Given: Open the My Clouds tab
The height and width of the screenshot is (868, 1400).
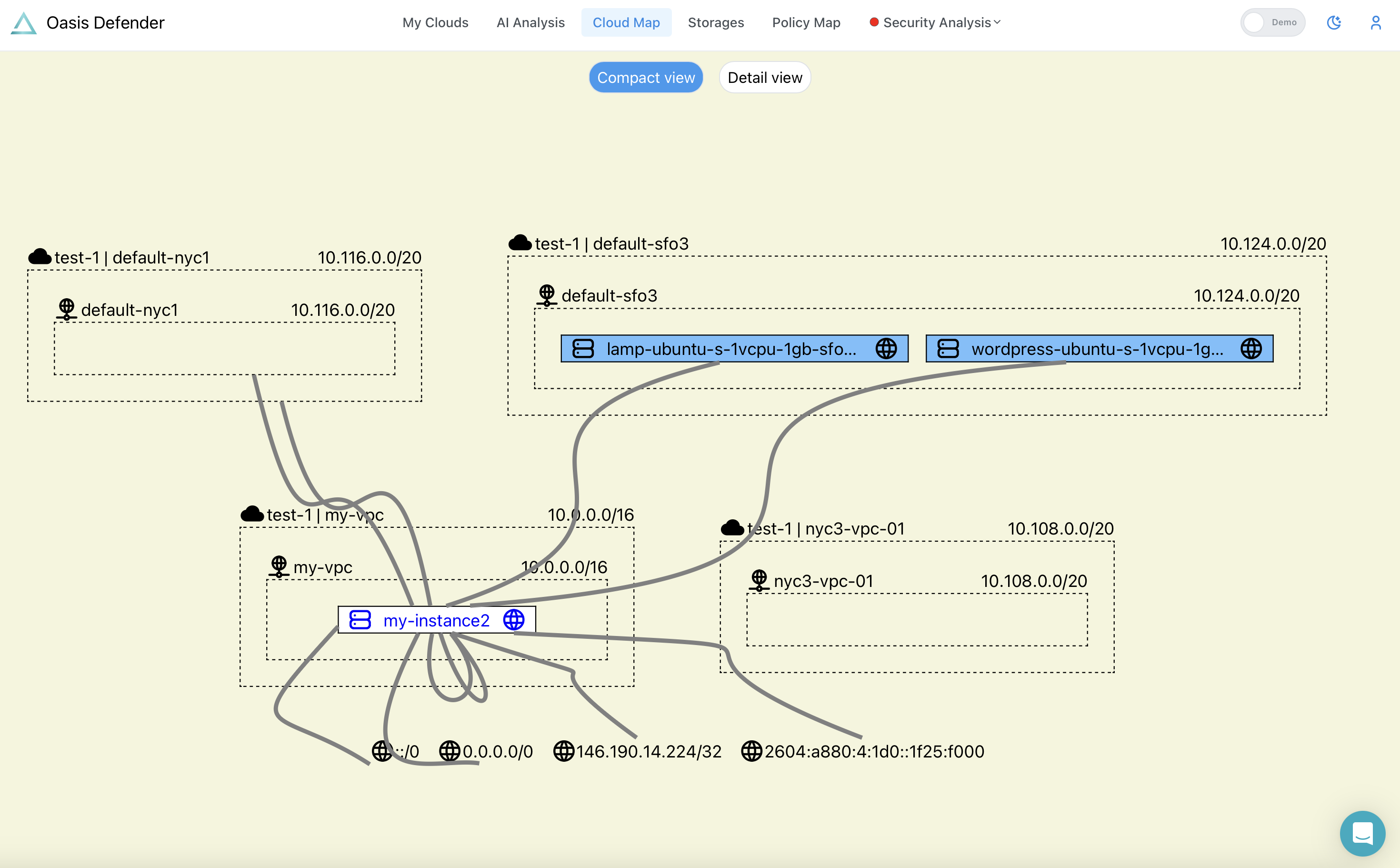Looking at the screenshot, I should click(x=436, y=22).
